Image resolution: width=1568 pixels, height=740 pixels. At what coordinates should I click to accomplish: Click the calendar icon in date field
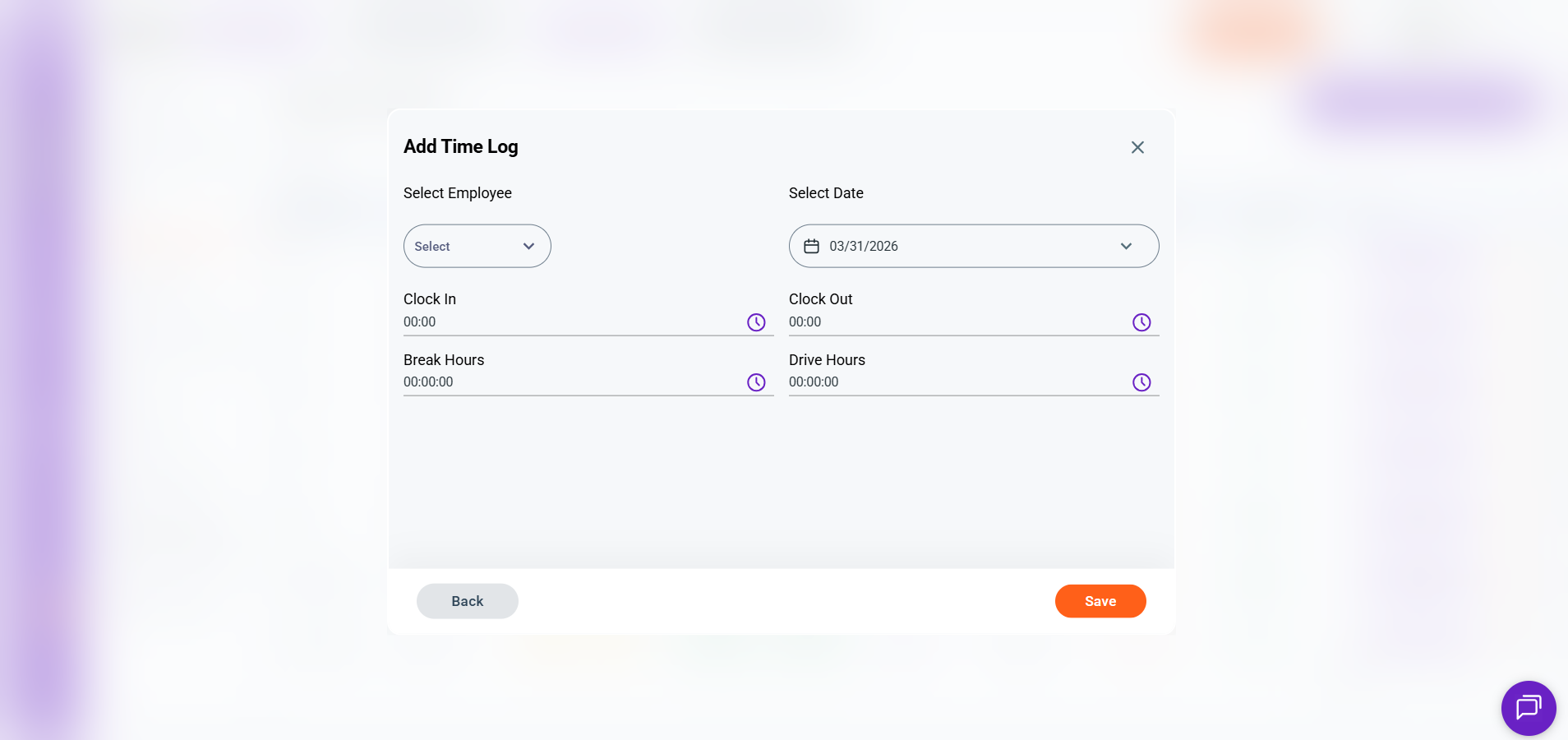811,246
